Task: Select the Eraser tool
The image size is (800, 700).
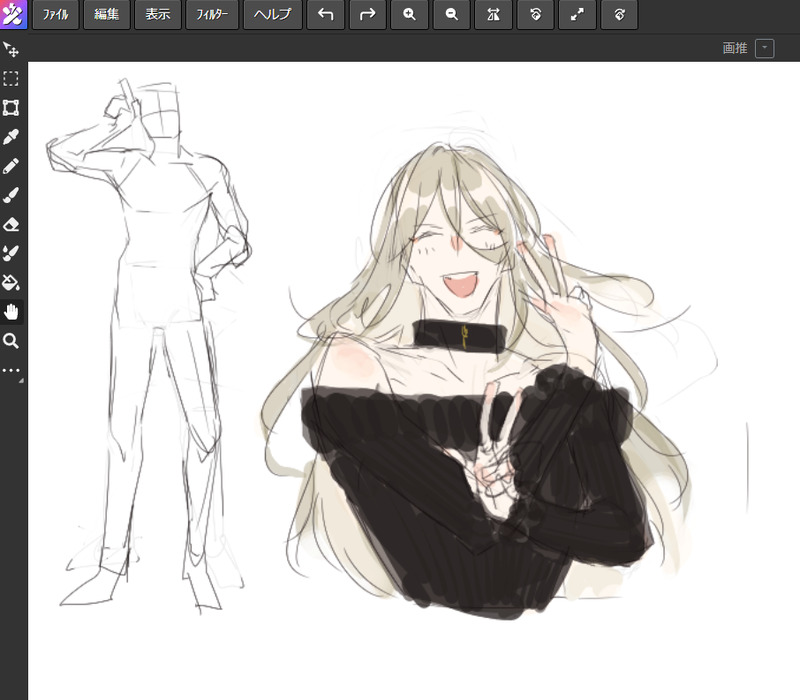Action: tap(11, 224)
